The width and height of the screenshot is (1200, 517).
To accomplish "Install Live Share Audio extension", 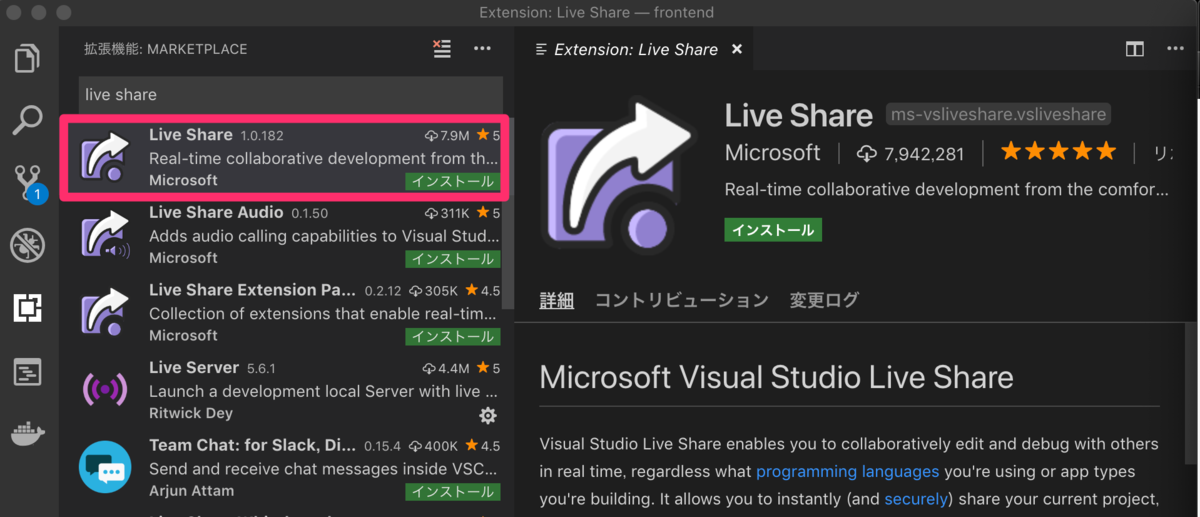I will [452, 259].
